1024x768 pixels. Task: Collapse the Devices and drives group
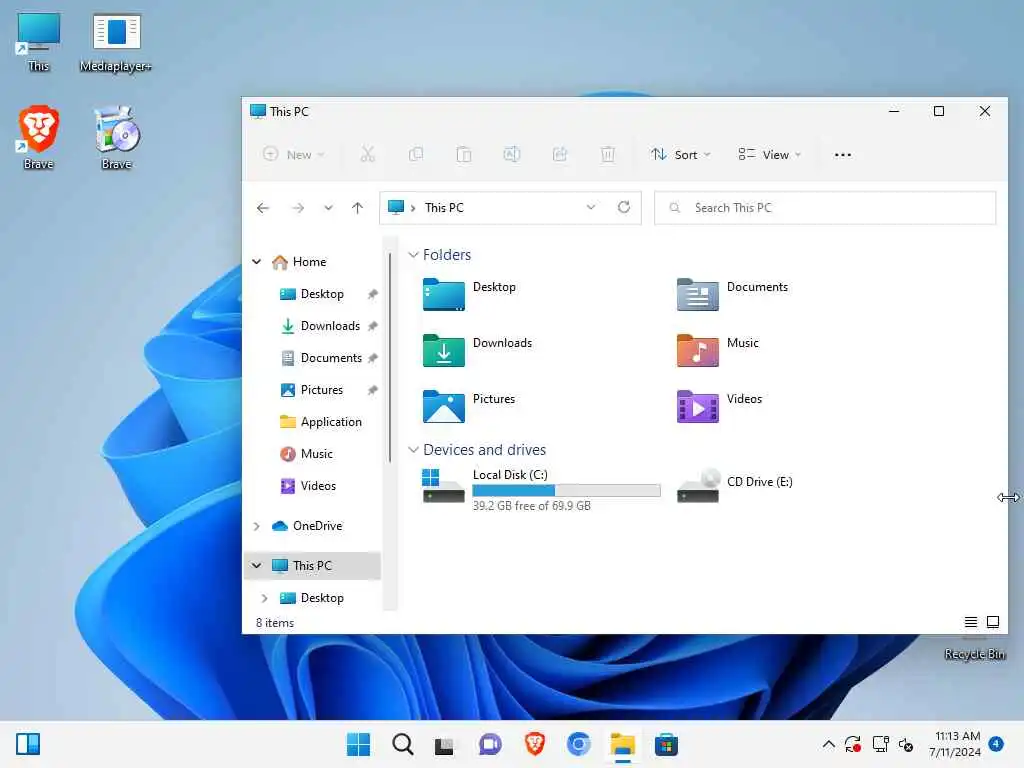point(413,450)
